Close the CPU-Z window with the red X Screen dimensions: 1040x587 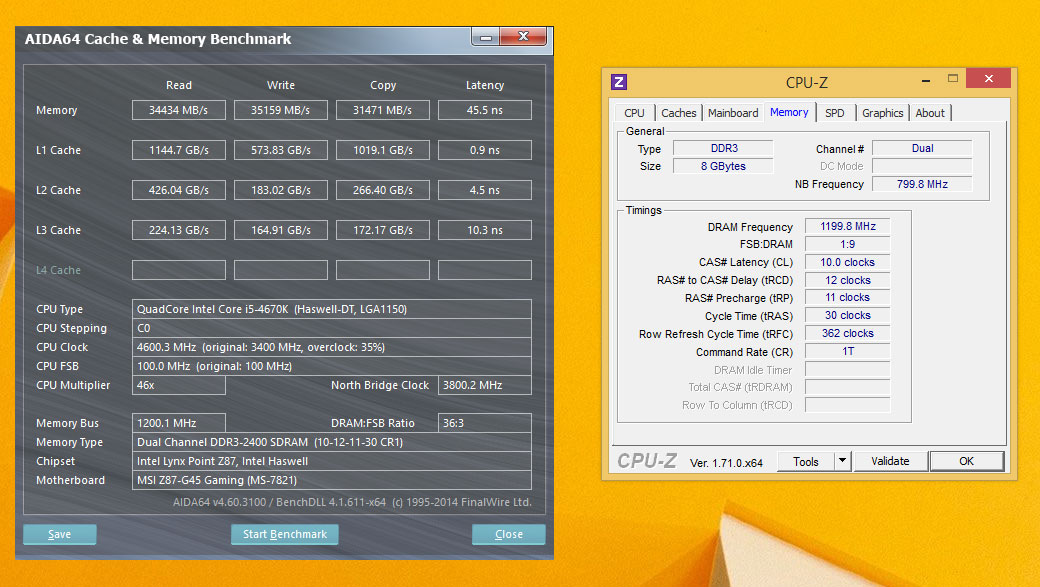tap(988, 80)
